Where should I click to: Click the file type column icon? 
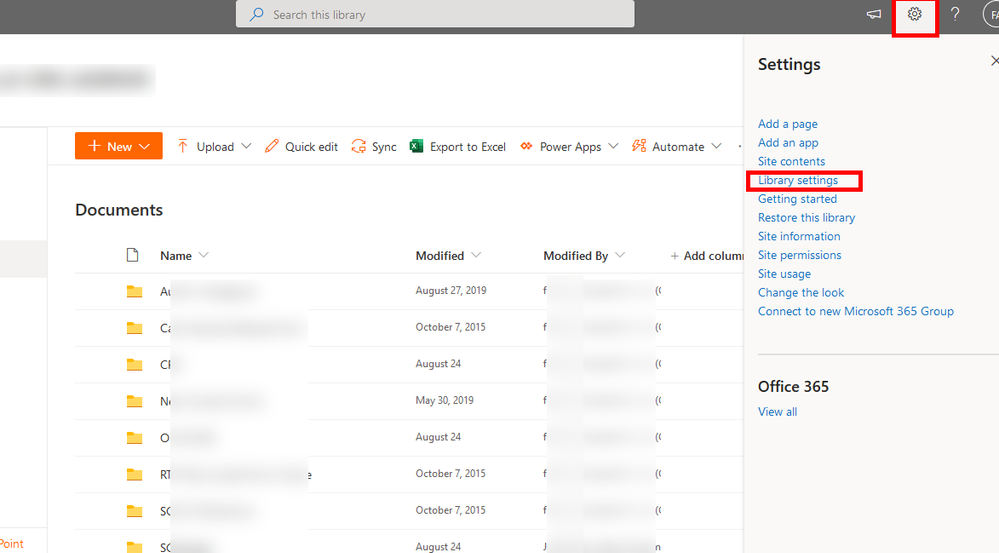click(133, 255)
